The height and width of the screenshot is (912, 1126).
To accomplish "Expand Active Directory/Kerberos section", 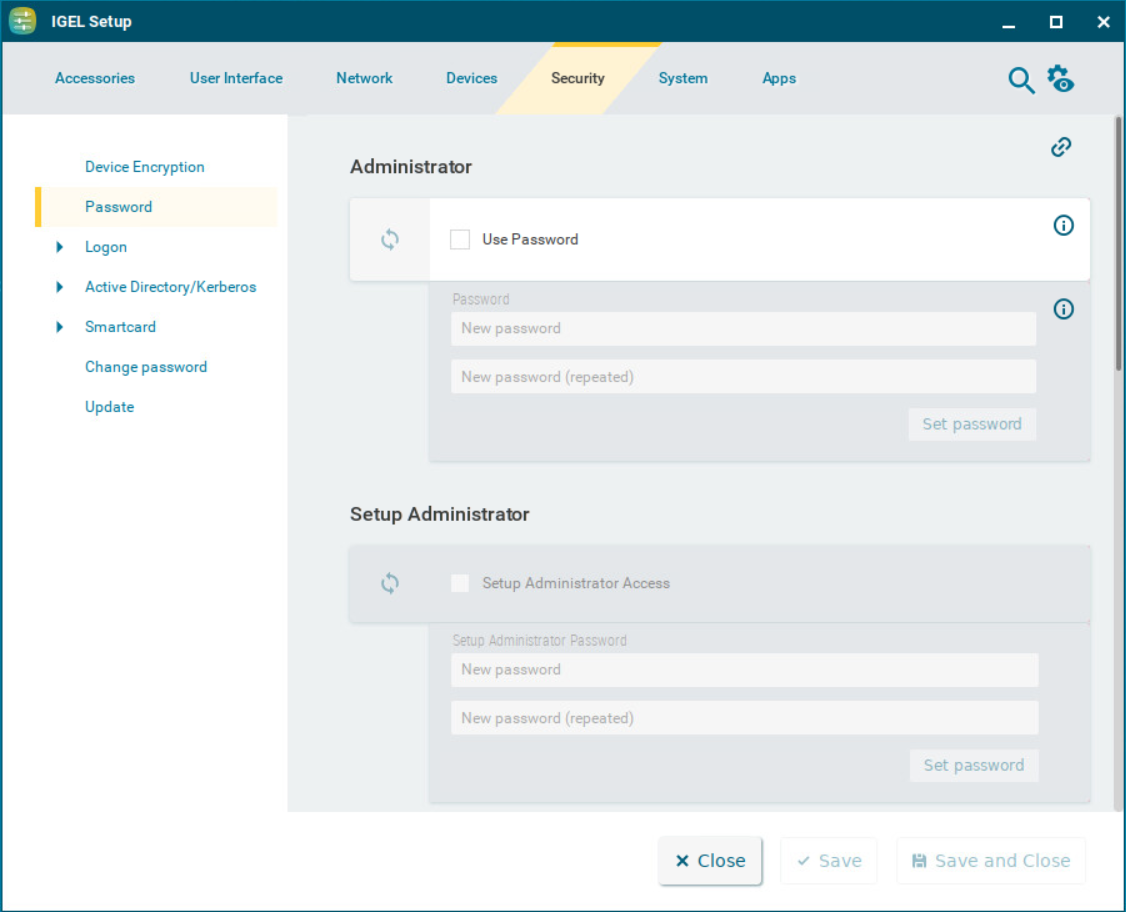I will (x=60, y=287).
